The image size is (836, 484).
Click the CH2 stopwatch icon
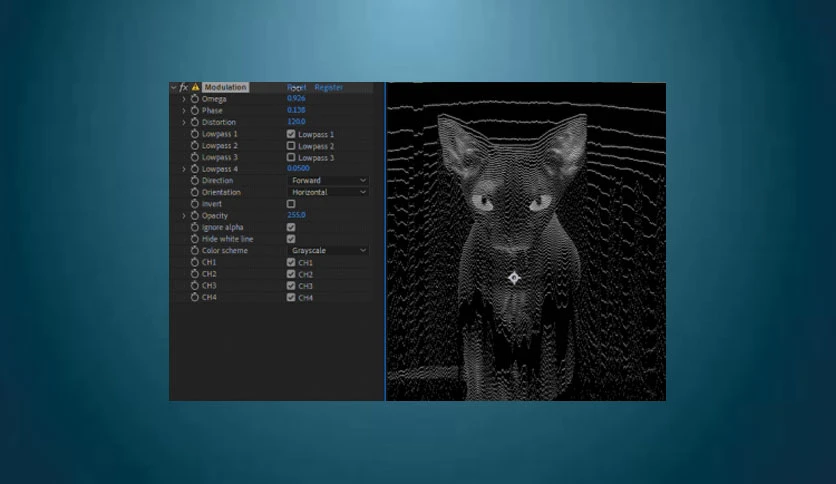pyautogui.click(x=195, y=274)
